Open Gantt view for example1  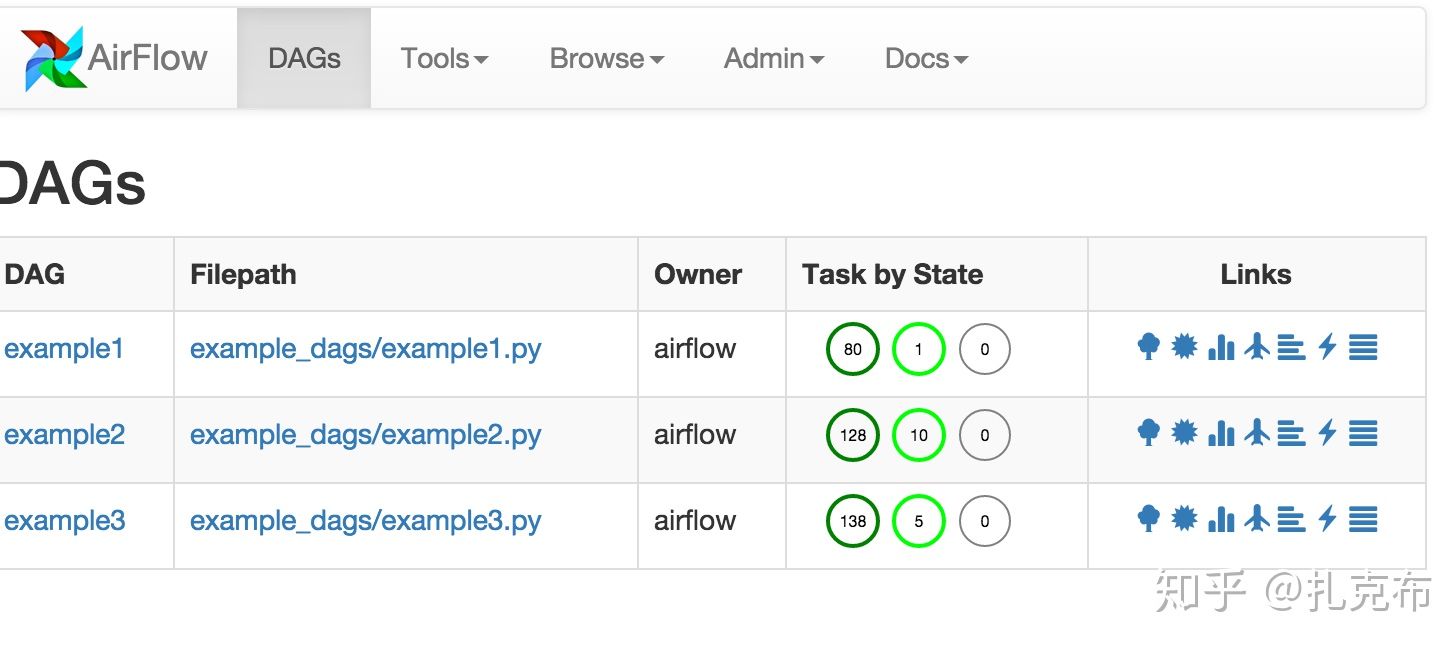point(1292,347)
